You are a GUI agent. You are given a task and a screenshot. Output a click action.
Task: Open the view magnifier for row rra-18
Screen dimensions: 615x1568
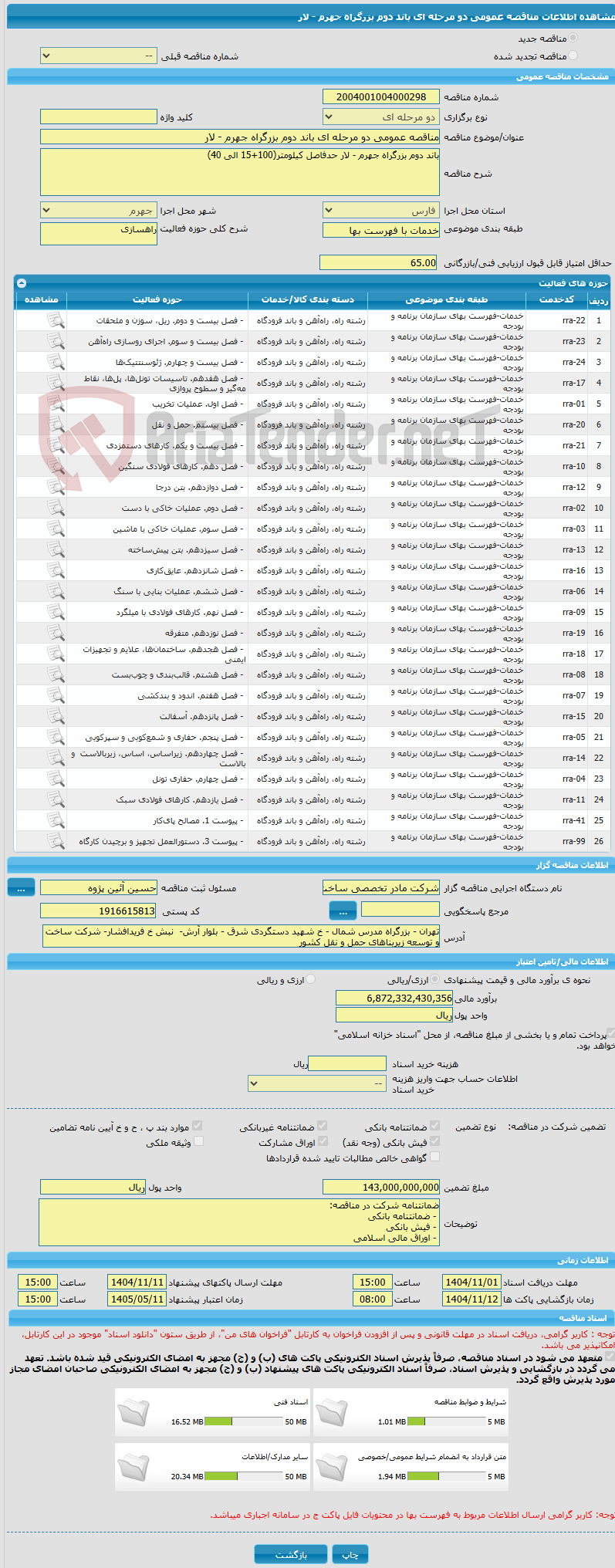[x=56, y=654]
